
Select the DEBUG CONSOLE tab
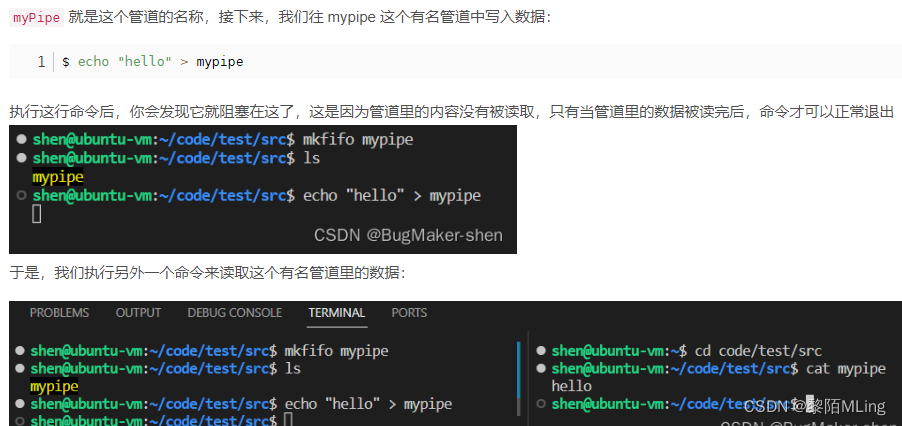tap(234, 313)
